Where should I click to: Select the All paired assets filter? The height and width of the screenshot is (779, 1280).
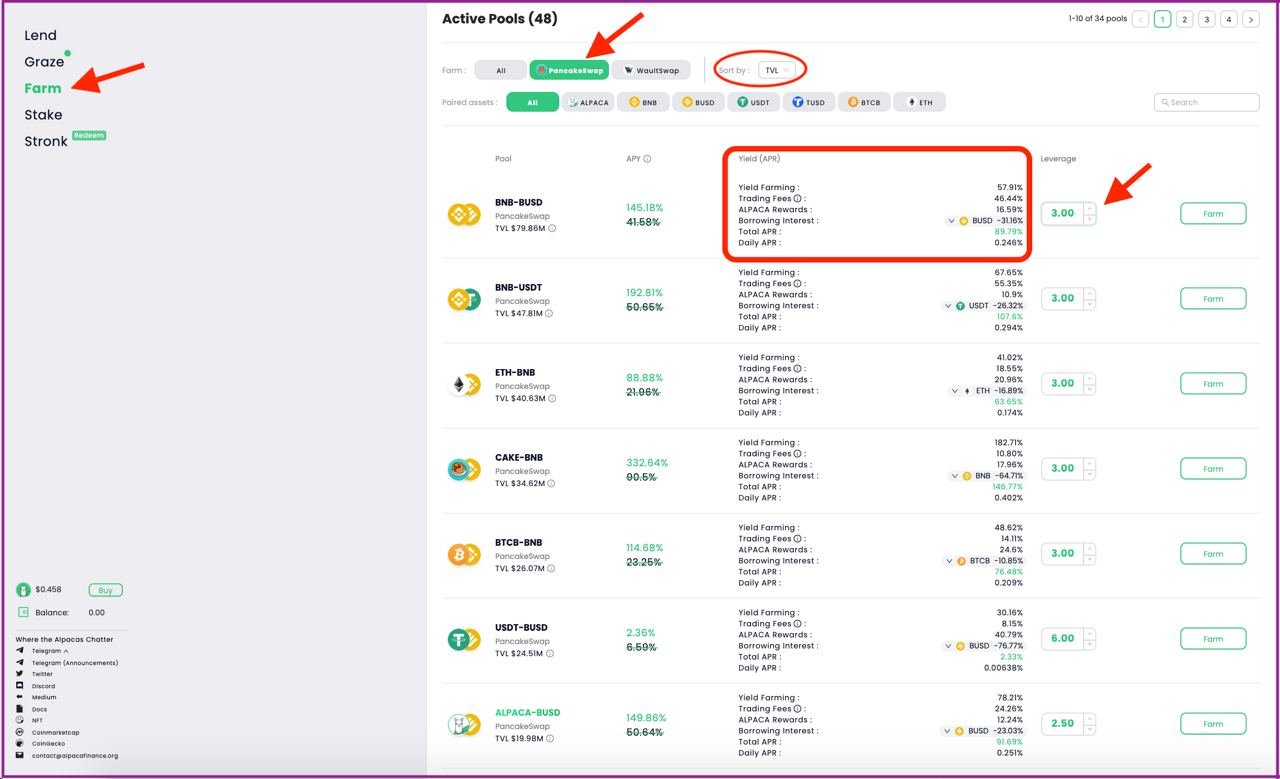click(x=532, y=102)
